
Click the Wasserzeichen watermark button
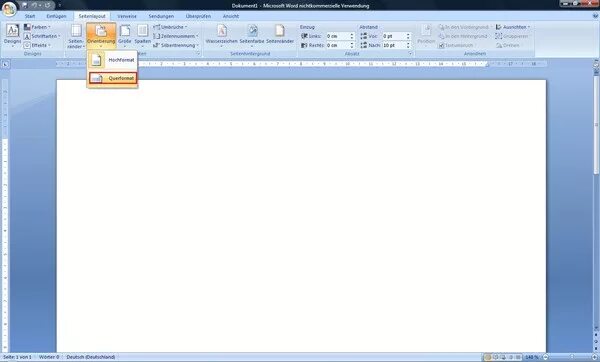click(222, 35)
